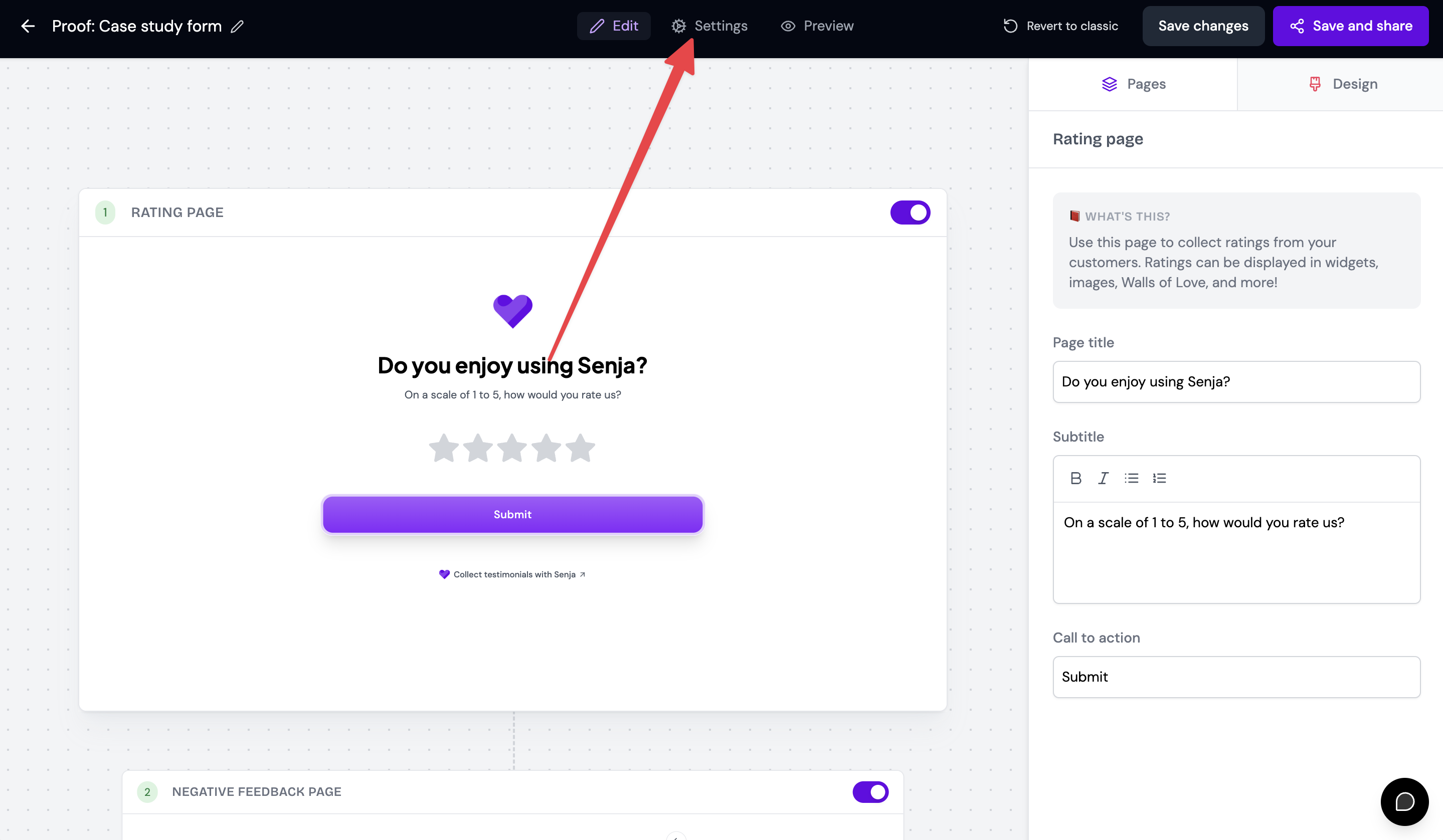Click the Save changes button
The width and height of the screenshot is (1443, 840).
coord(1203,26)
